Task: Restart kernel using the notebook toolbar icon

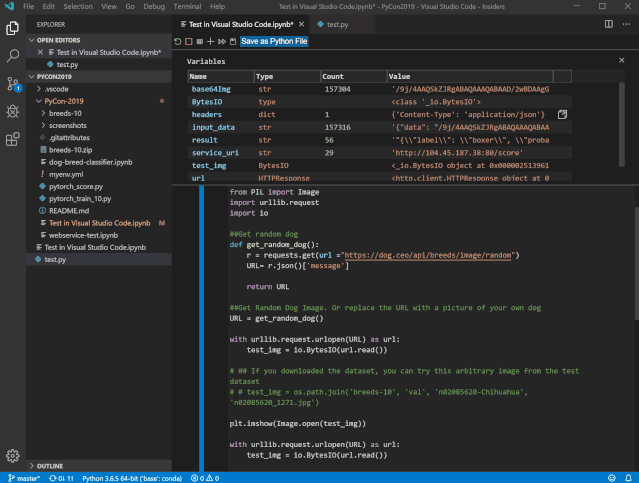Action: (178, 41)
